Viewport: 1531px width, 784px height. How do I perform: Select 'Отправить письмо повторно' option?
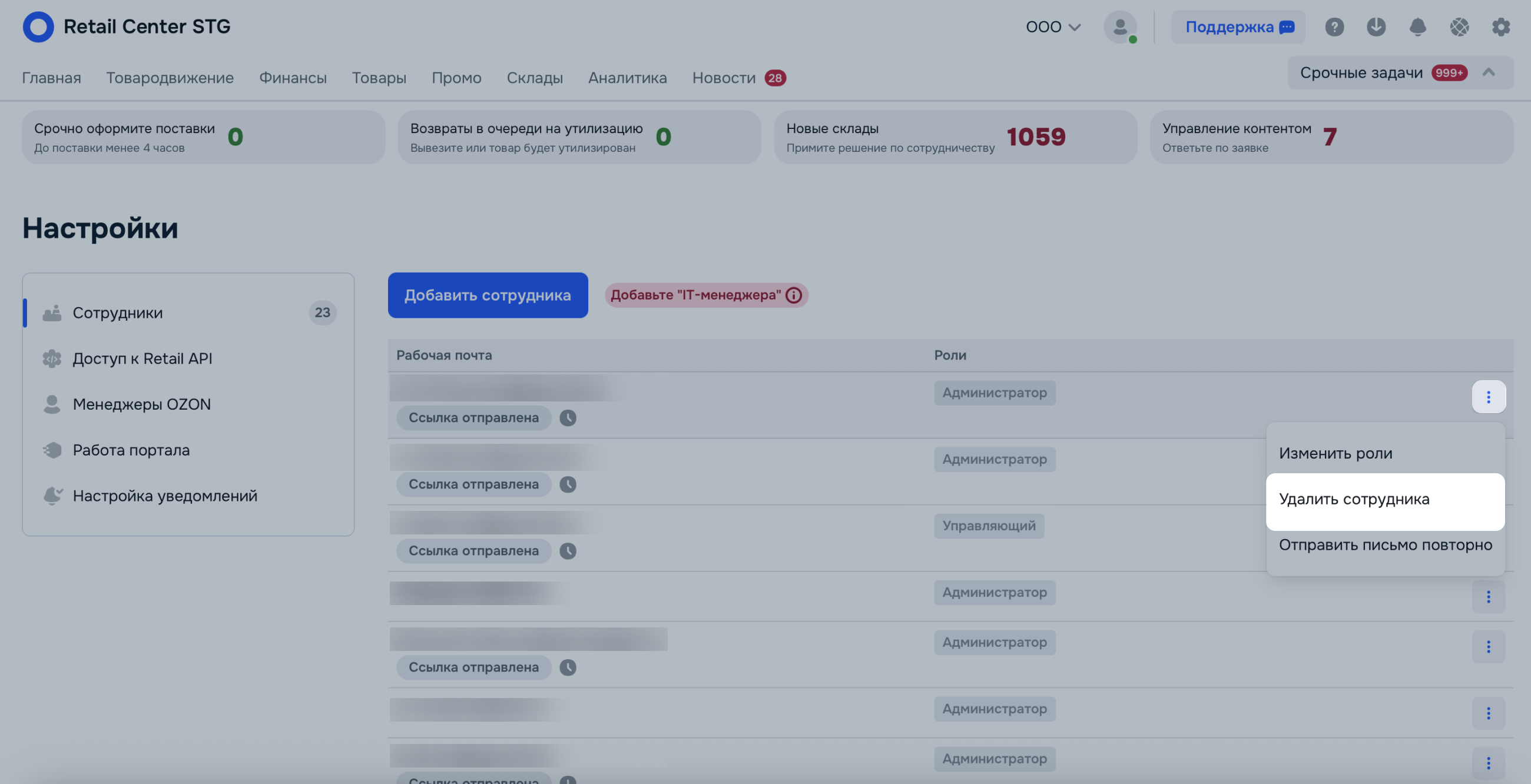(x=1385, y=544)
